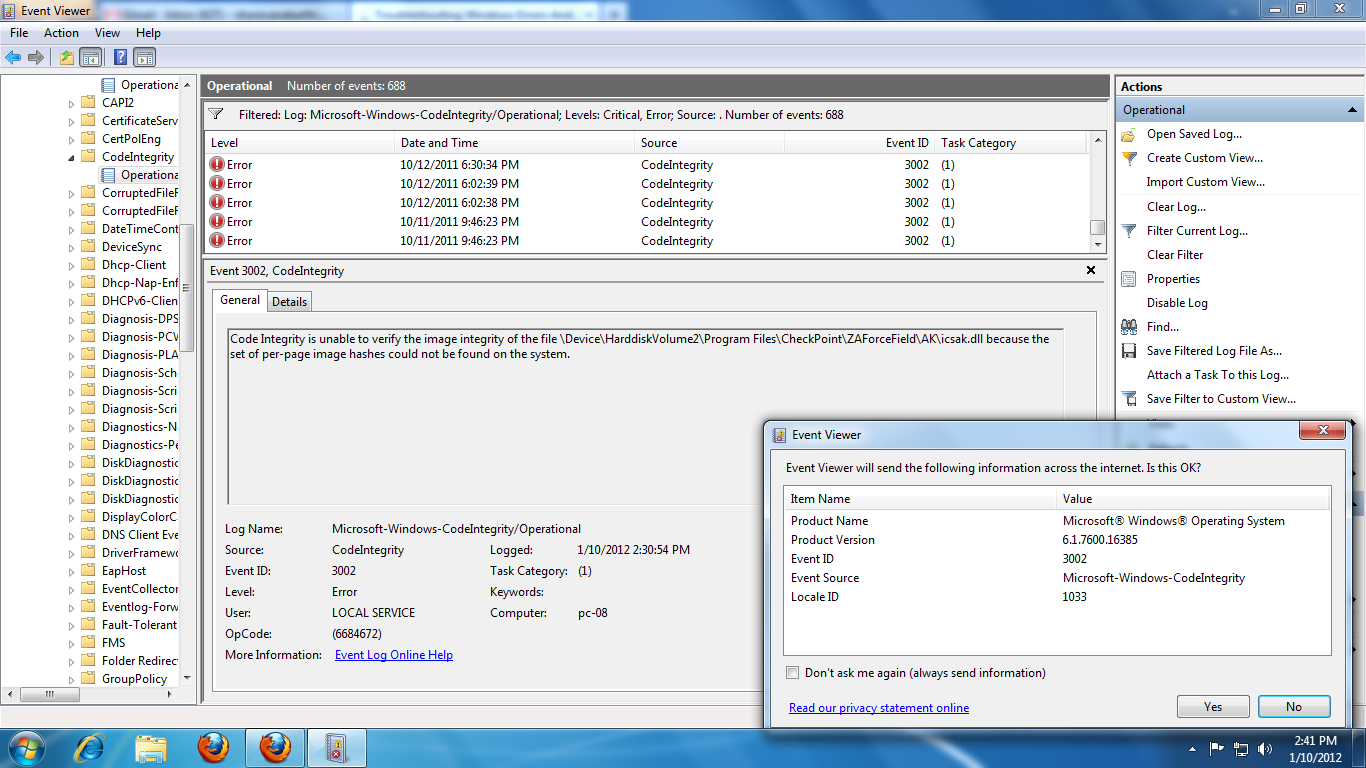Click Yes in the Event Viewer dialog
The image size is (1366, 768).
coord(1213,707)
